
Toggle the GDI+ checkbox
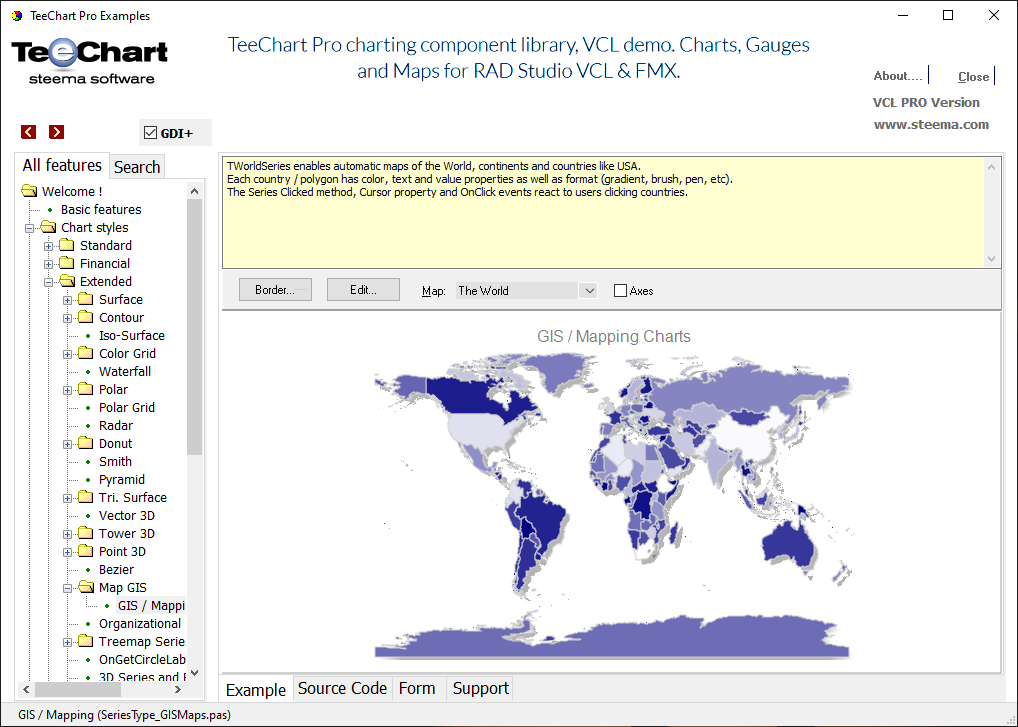point(151,133)
